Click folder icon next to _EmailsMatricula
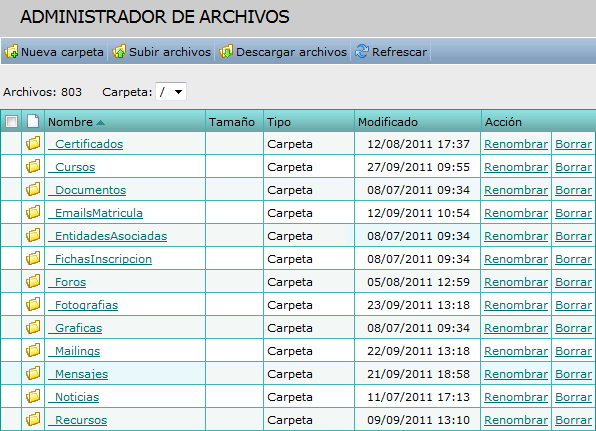The width and height of the screenshot is (596, 431). 33,212
